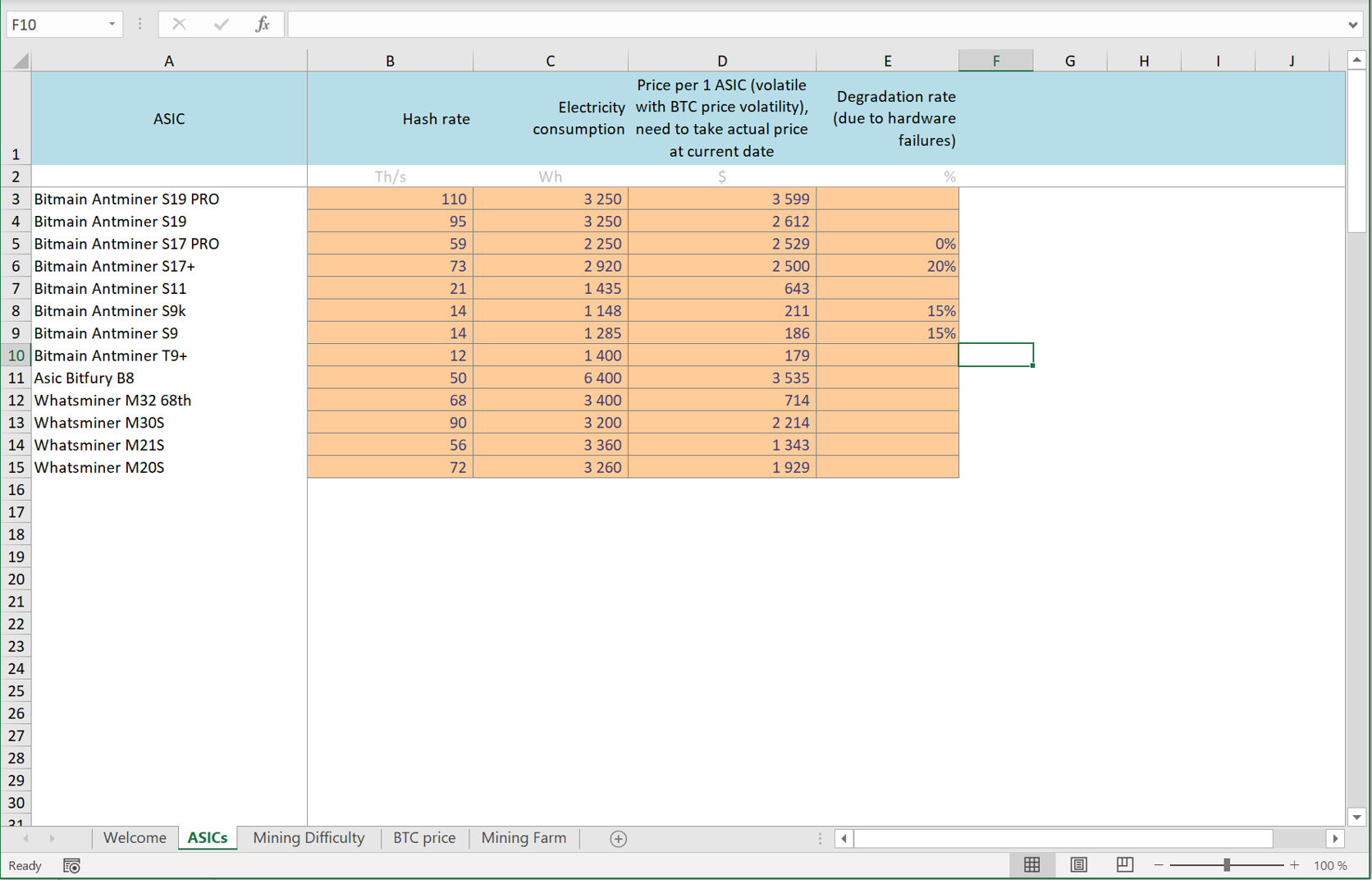Click the Cancel entry X icon

tap(179, 24)
